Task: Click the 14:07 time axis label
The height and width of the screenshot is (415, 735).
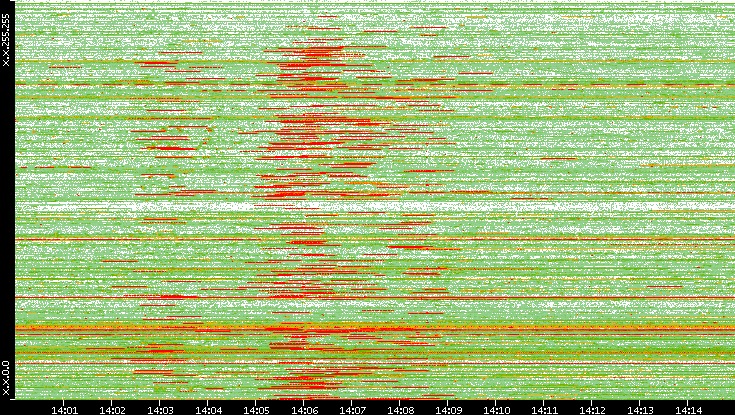Action: [352, 410]
